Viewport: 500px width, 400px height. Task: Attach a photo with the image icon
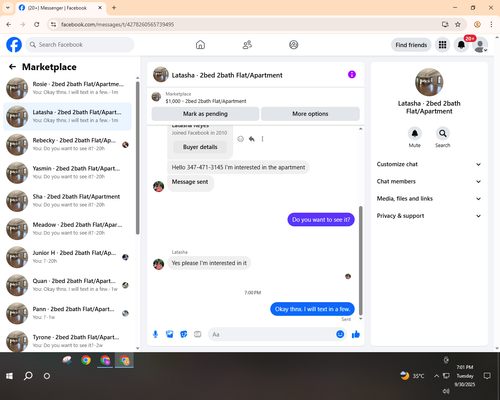(x=170, y=334)
